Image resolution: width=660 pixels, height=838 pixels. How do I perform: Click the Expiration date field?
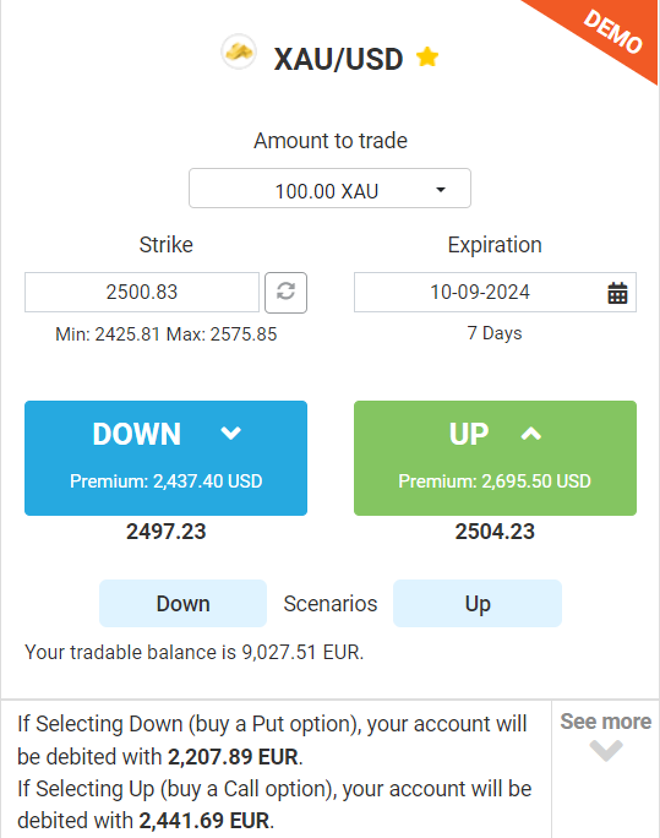[495, 292]
